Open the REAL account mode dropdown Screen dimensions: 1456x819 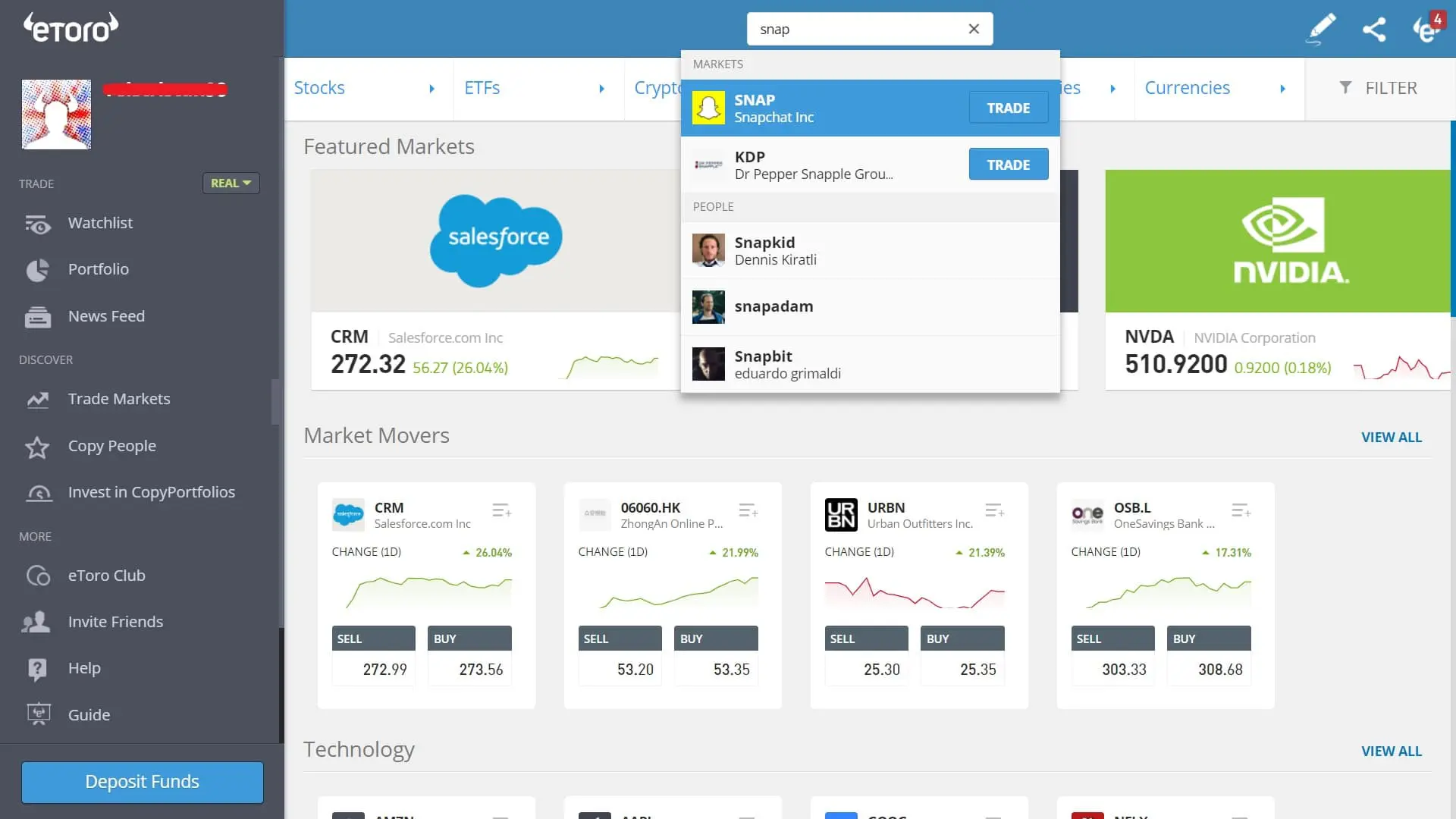[x=231, y=184]
